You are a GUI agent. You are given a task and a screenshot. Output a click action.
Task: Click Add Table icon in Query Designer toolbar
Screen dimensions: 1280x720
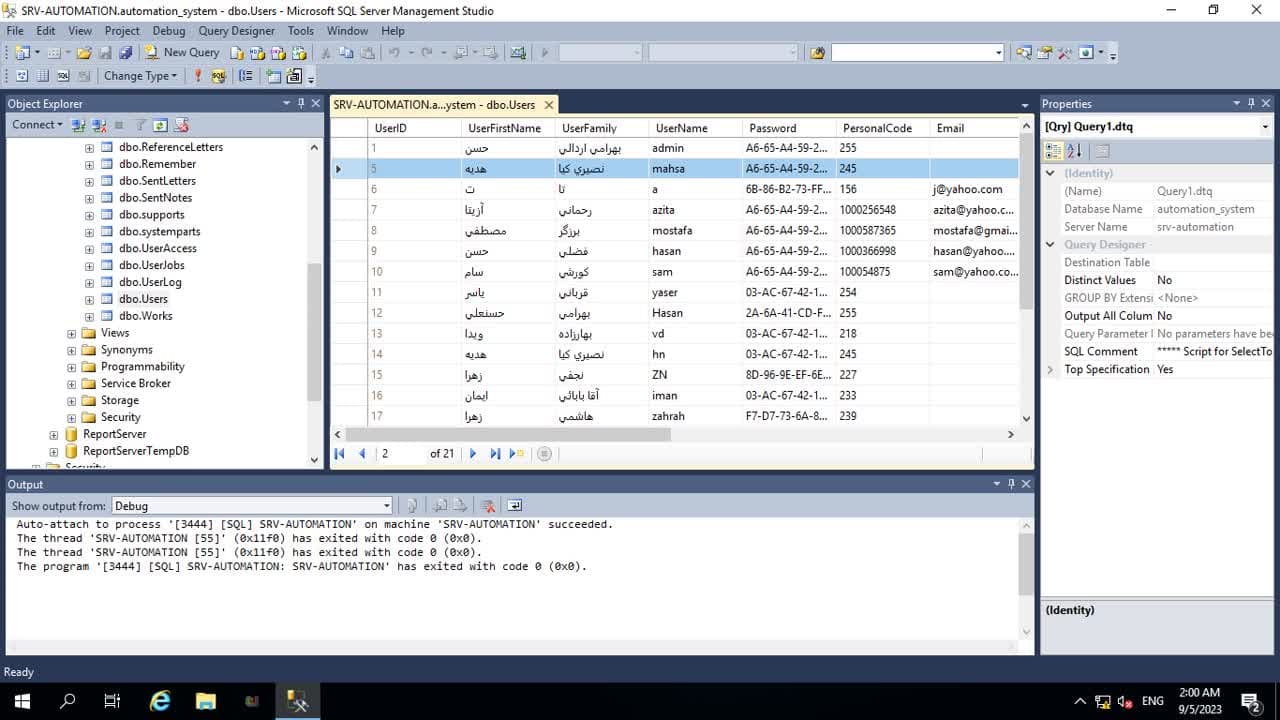(x=274, y=76)
